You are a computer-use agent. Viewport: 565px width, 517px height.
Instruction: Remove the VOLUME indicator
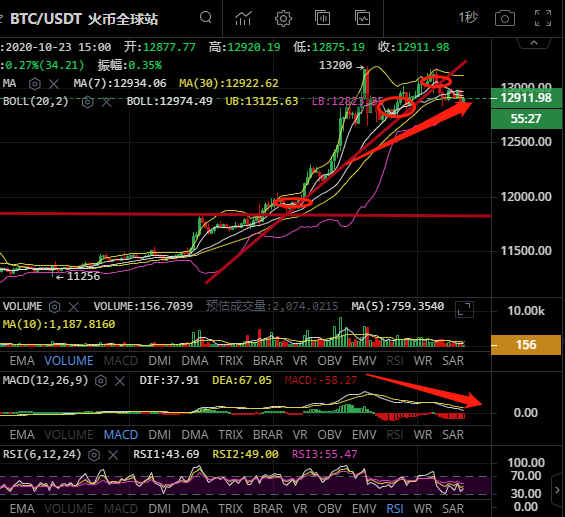click(x=74, y=307)
